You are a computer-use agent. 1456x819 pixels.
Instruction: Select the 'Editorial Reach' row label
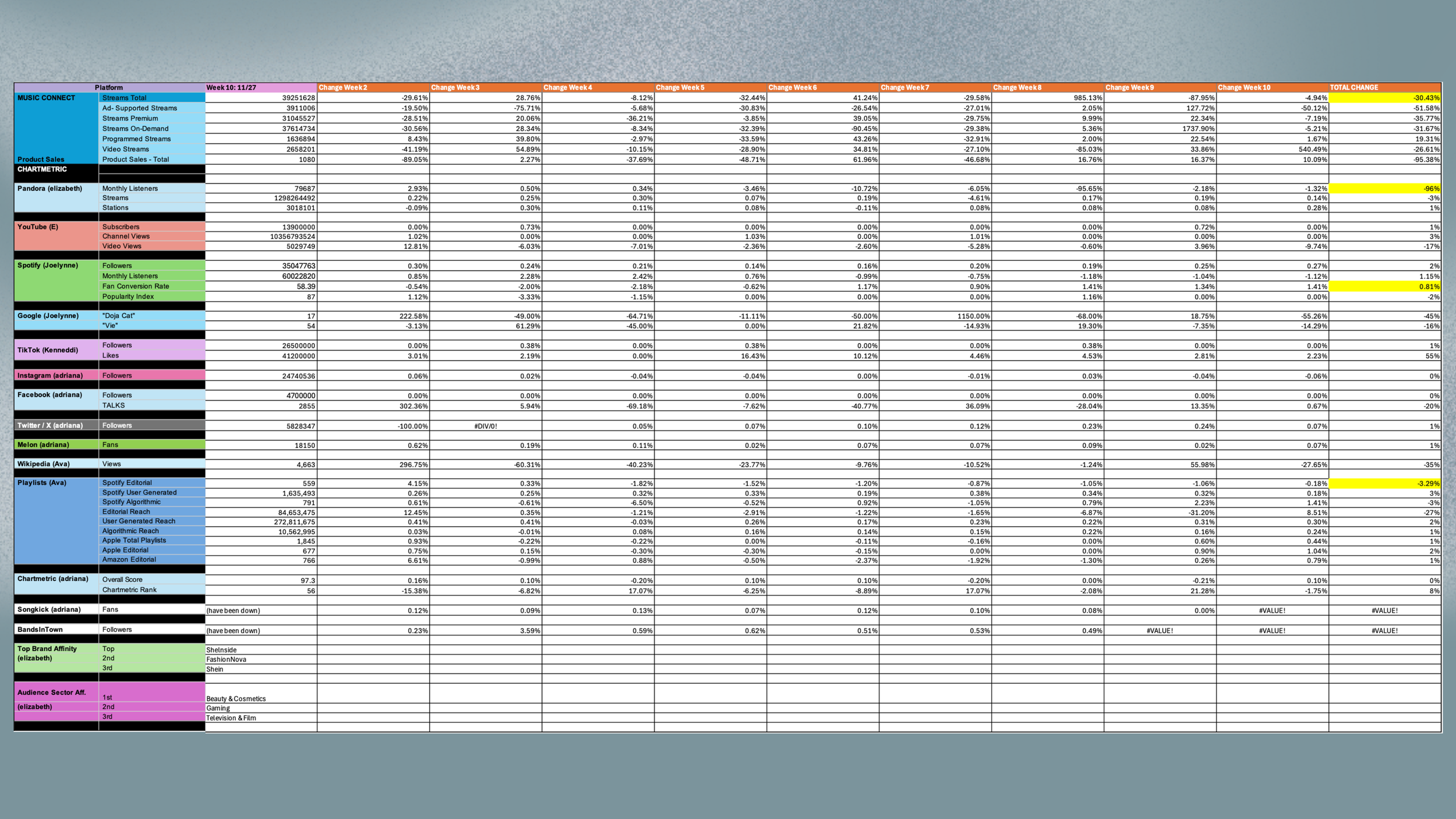[152, 512]
